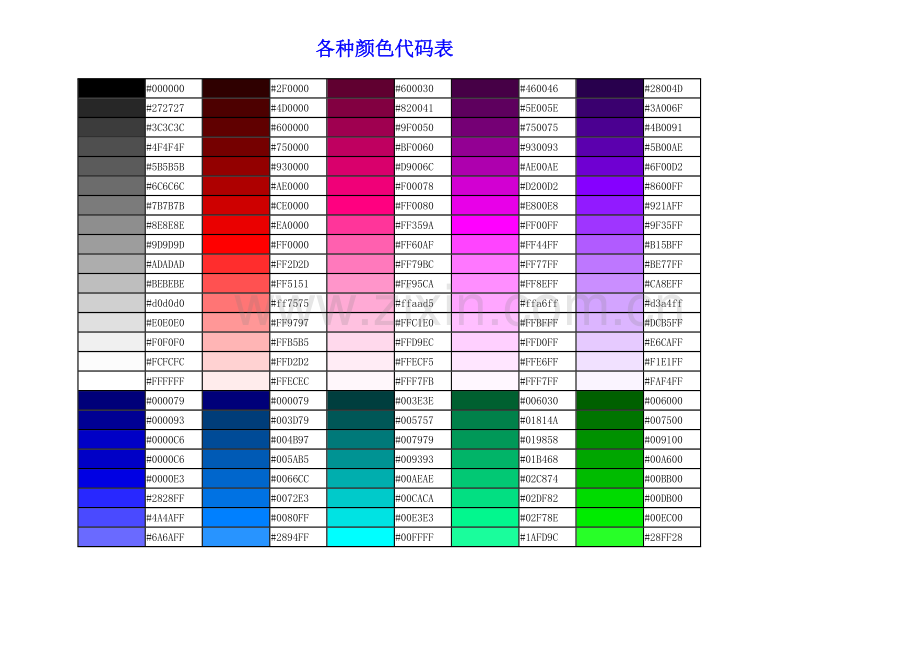Click the code text #272727
The image size is (920, 651).
click(165, 108)
